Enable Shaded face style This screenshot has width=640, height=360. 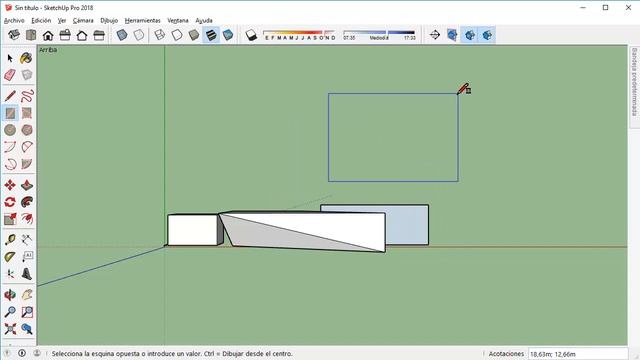194,35
